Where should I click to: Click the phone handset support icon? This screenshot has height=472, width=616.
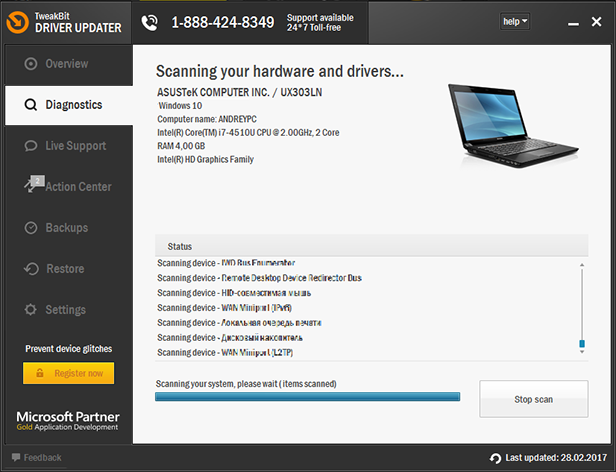point(149,23)
